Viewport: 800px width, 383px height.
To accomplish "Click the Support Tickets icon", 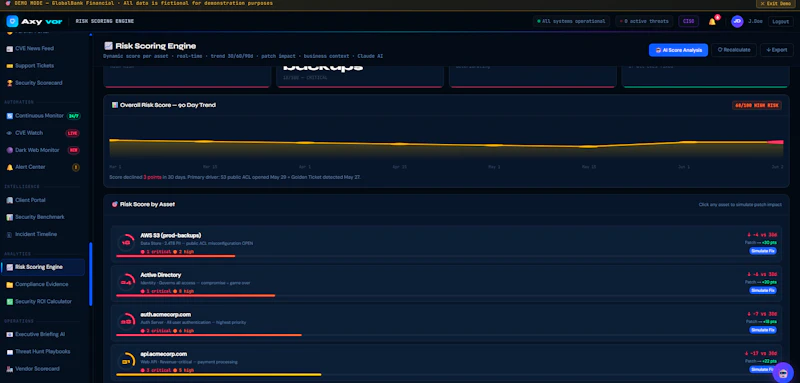I will 10,66.
